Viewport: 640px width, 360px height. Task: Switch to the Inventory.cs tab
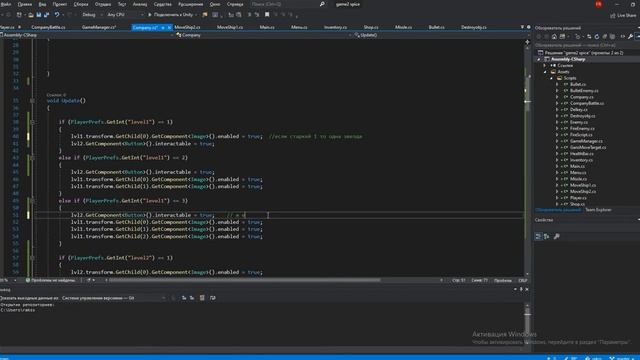click(336, 27)
